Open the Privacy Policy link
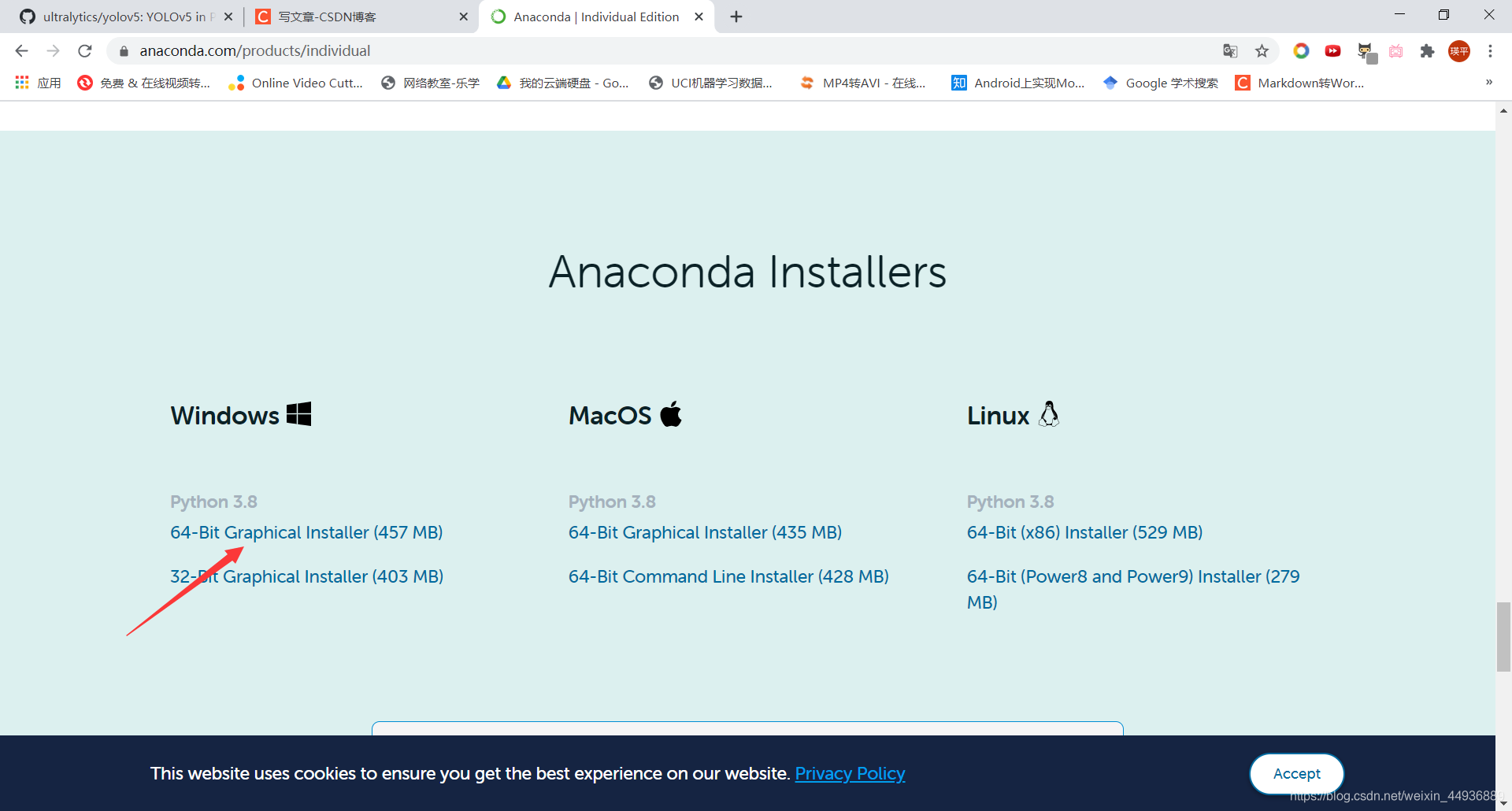The width and height of the screenshot is (1512, 811). [850, 773]
